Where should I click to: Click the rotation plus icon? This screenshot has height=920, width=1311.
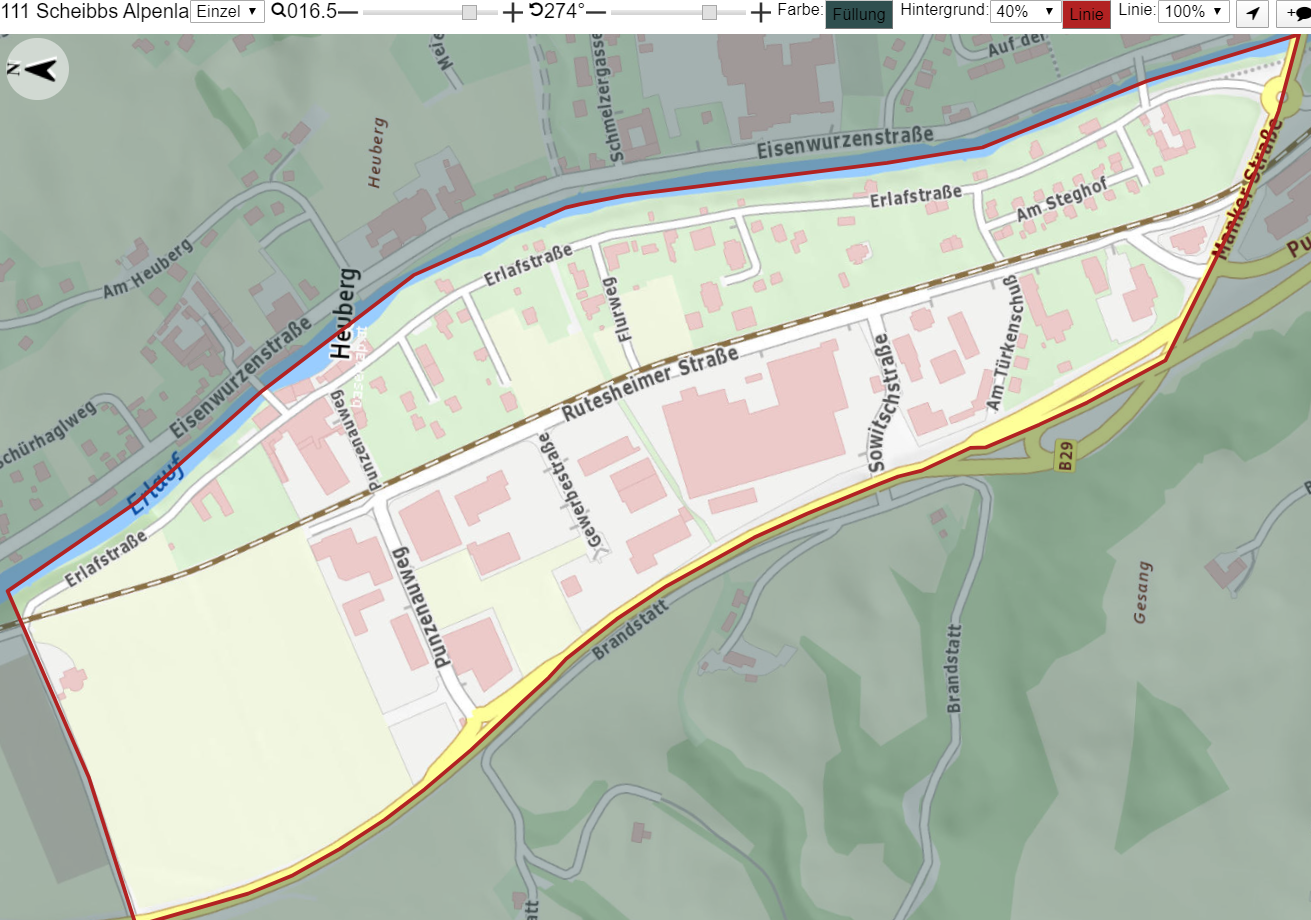(761, 13)
